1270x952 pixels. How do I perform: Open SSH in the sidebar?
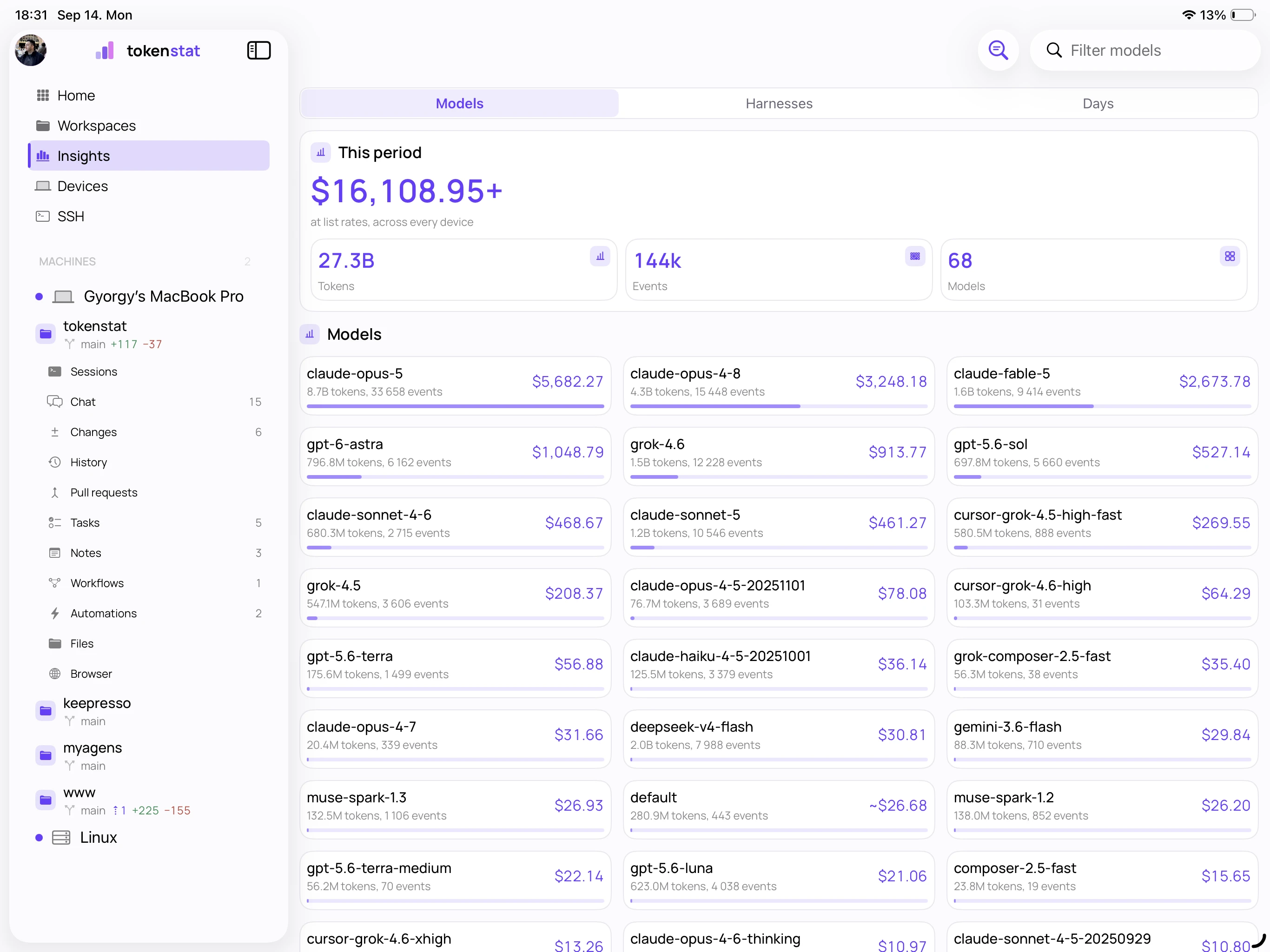point(149,217)
